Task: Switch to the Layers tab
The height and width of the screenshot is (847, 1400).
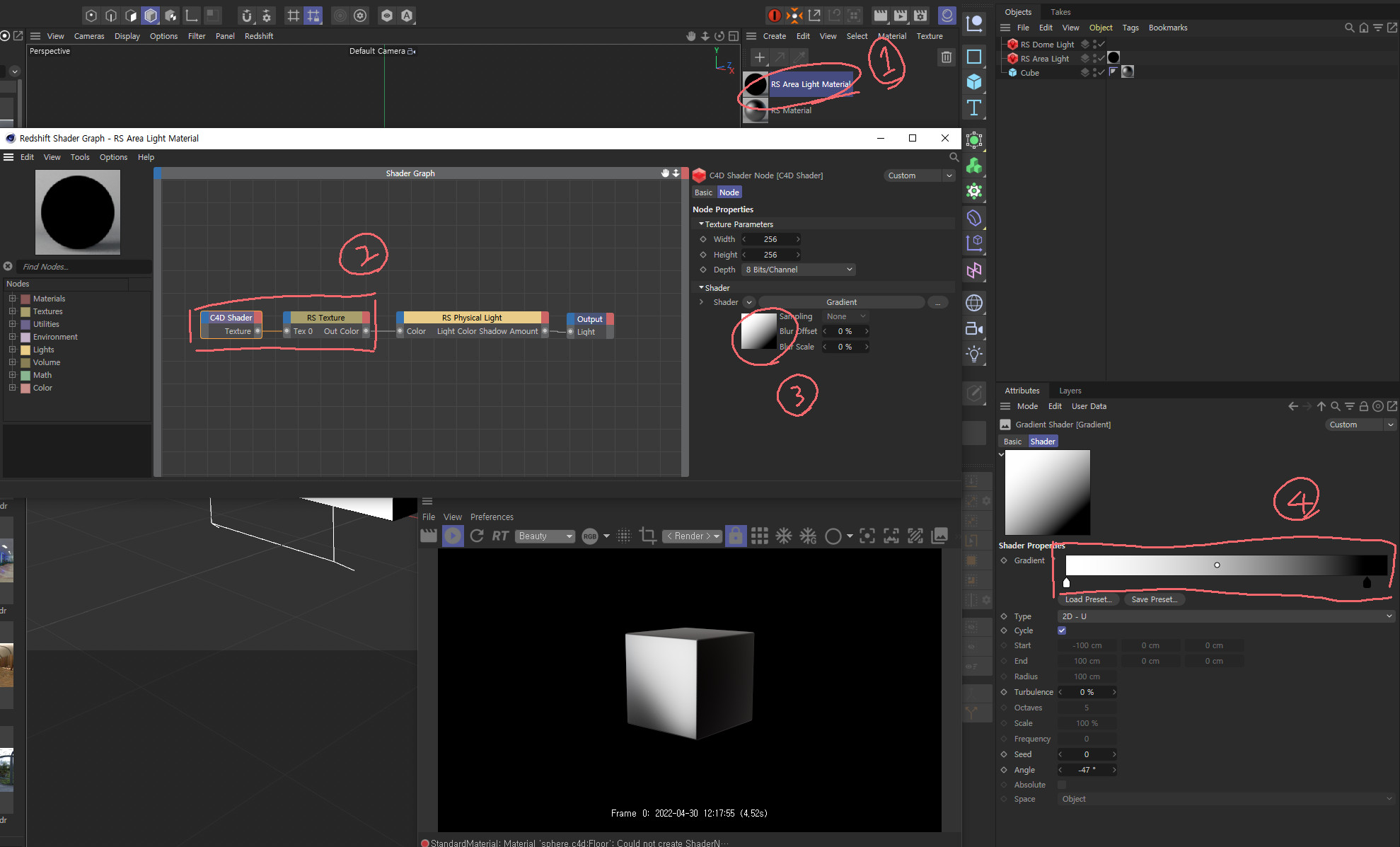Action: [x=1070, y=391]
